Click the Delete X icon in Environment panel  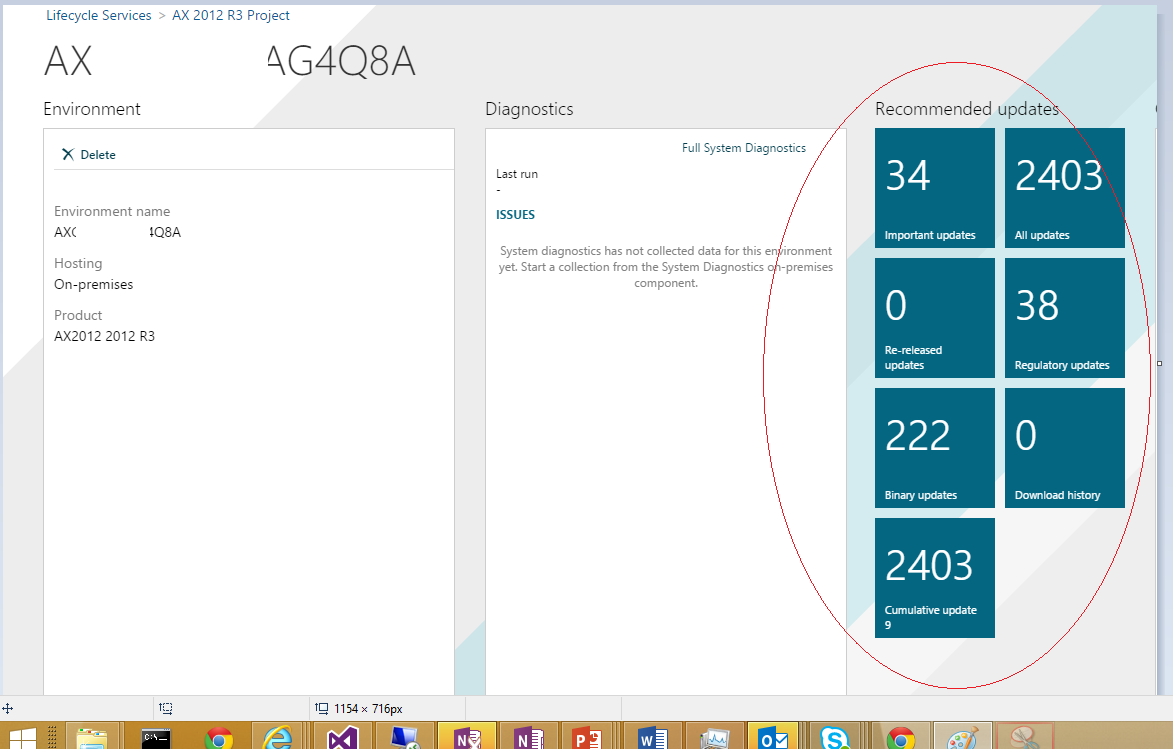click(x=68, y=155)
